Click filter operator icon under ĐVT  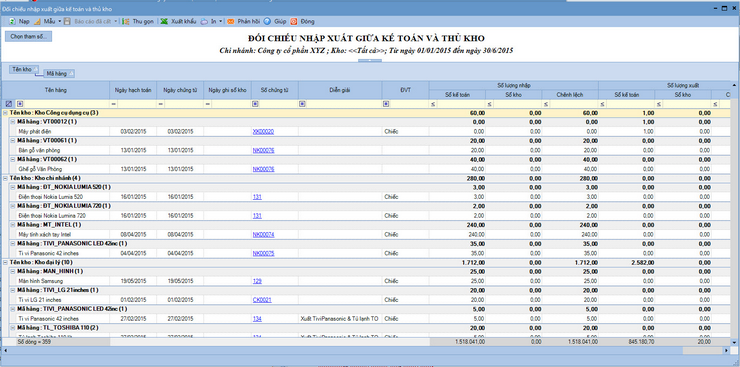(x=386, y=104)
